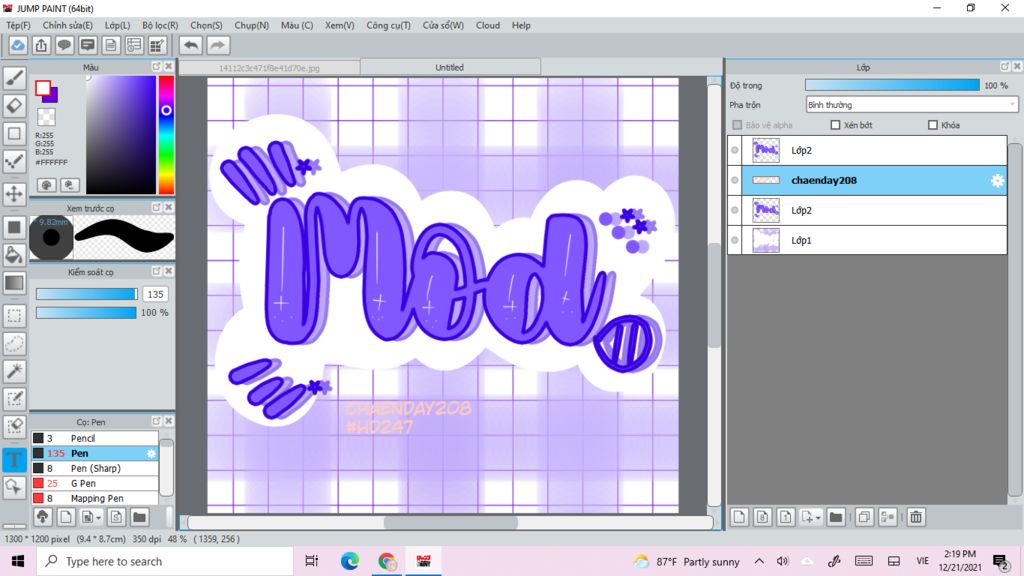Click the Windows search box
Screen dimensions: 1024x576
tap(165, 561)
